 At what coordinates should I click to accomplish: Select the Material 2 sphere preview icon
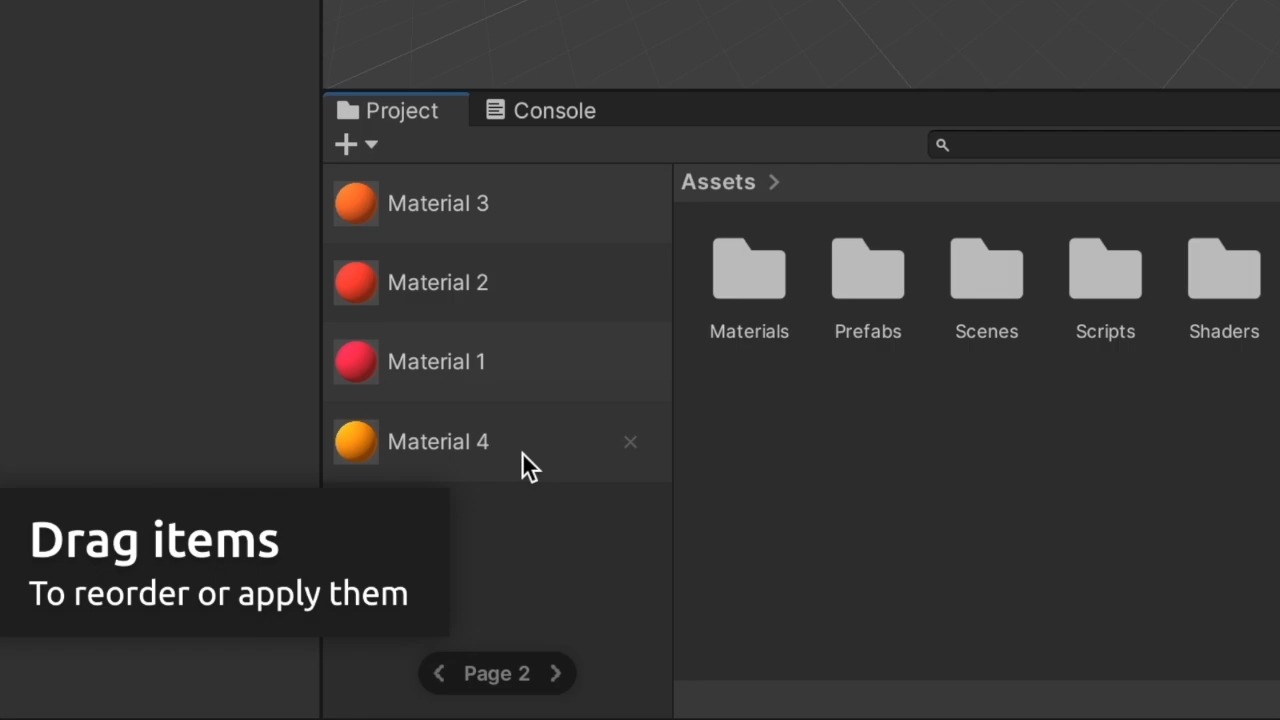point(356,282)
